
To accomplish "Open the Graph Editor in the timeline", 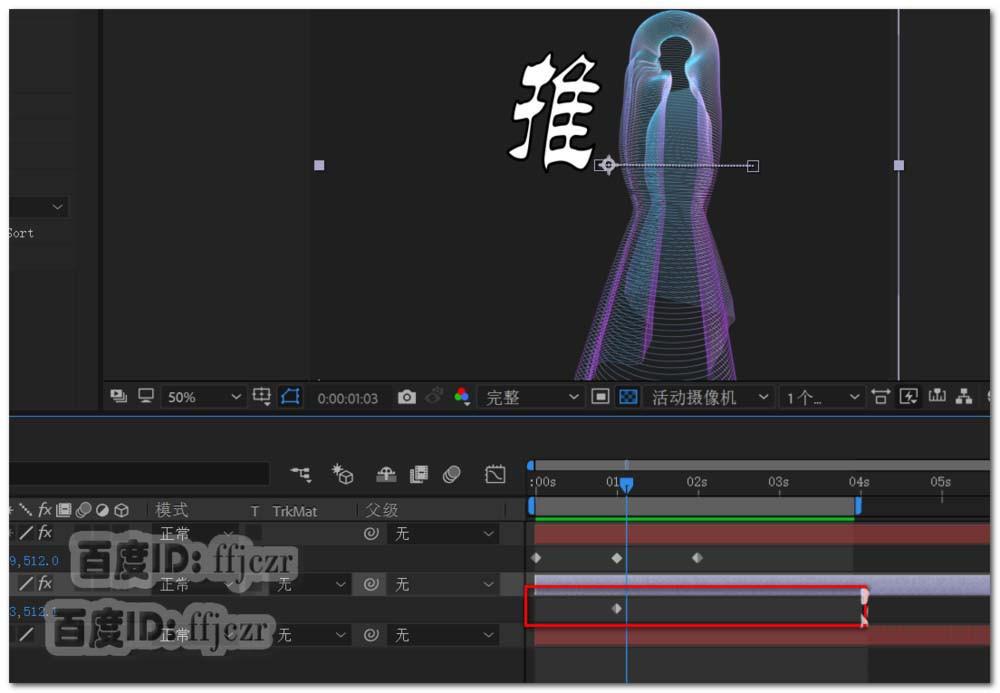I will 495,475.
